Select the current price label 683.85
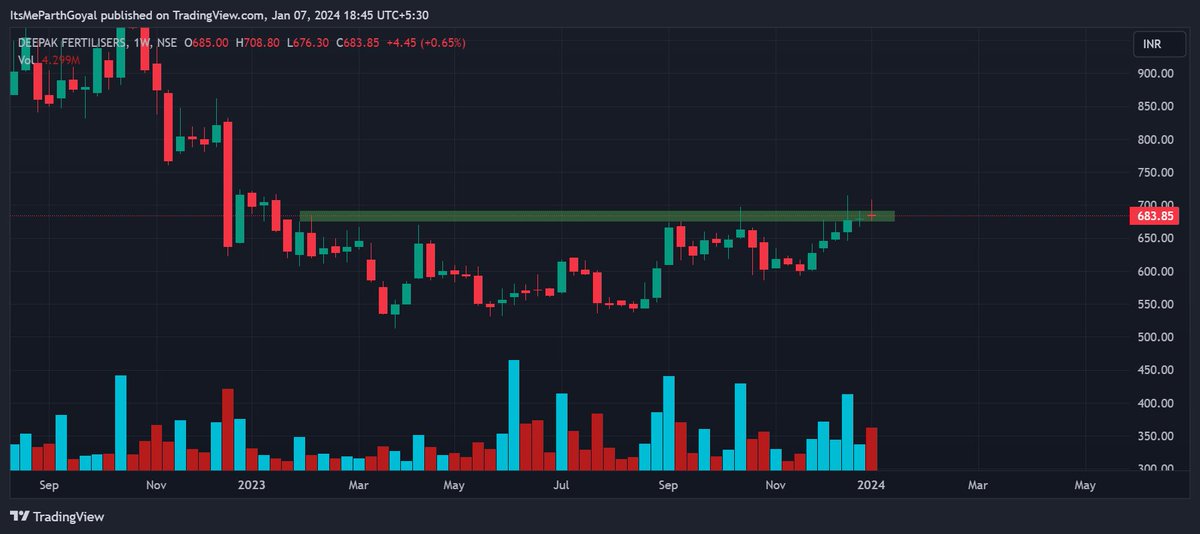 click(1155, 215)
